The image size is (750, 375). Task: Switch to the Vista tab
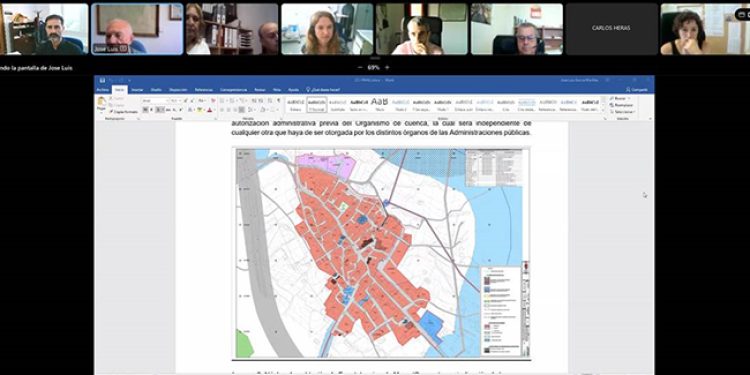click(x=277, y=89)
